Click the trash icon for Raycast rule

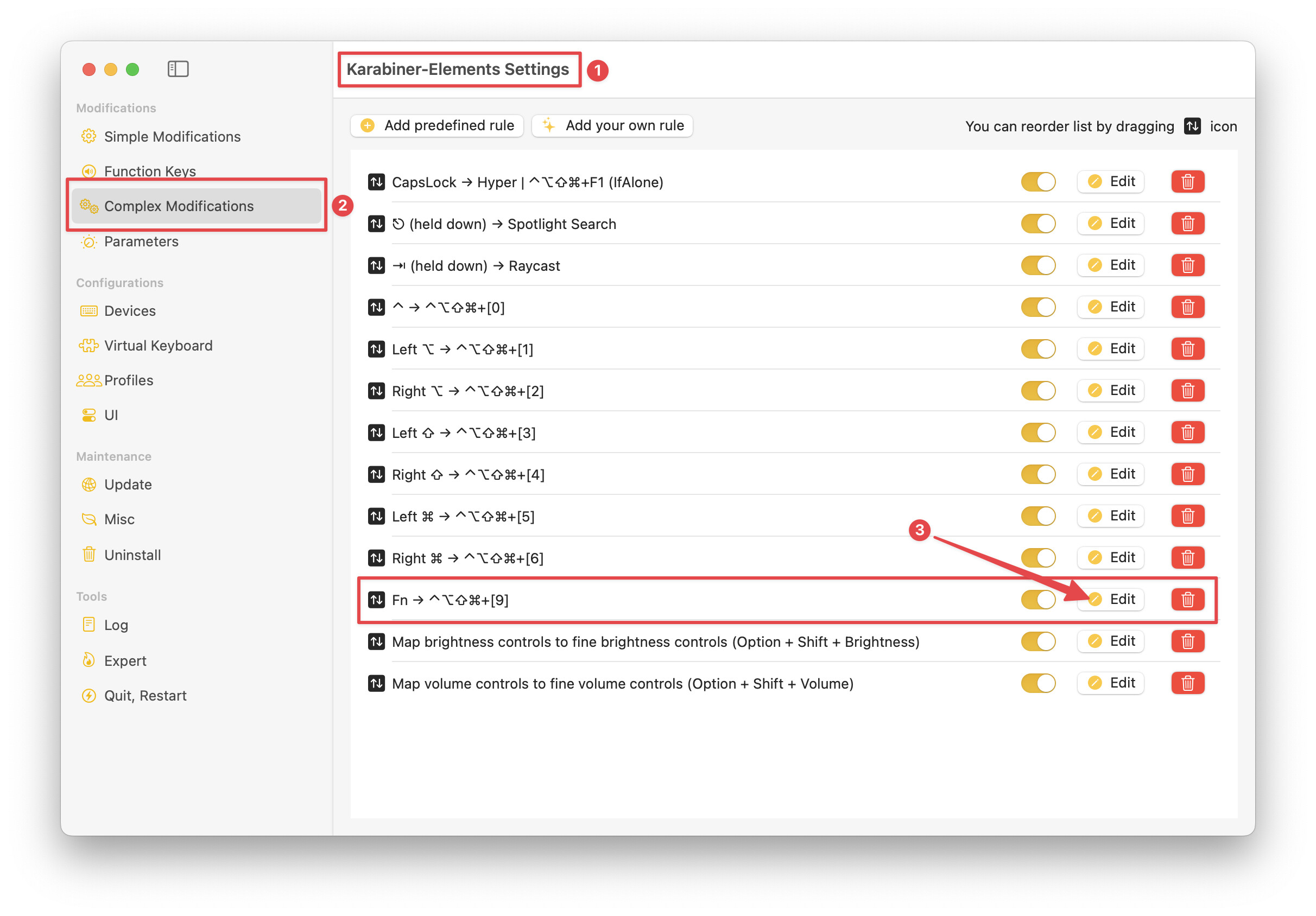1187,265
